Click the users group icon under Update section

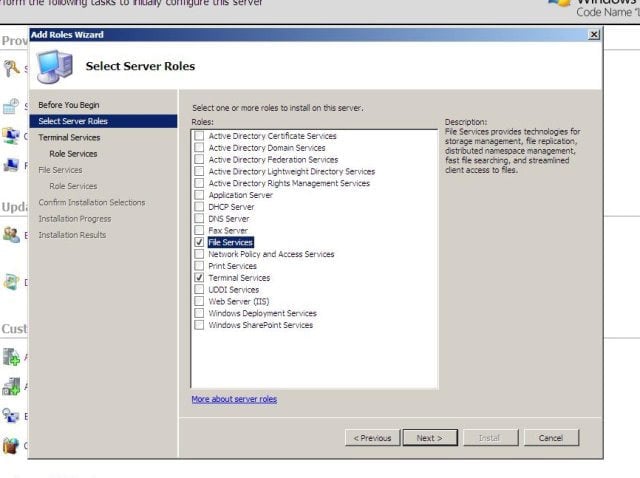point(11,235)
